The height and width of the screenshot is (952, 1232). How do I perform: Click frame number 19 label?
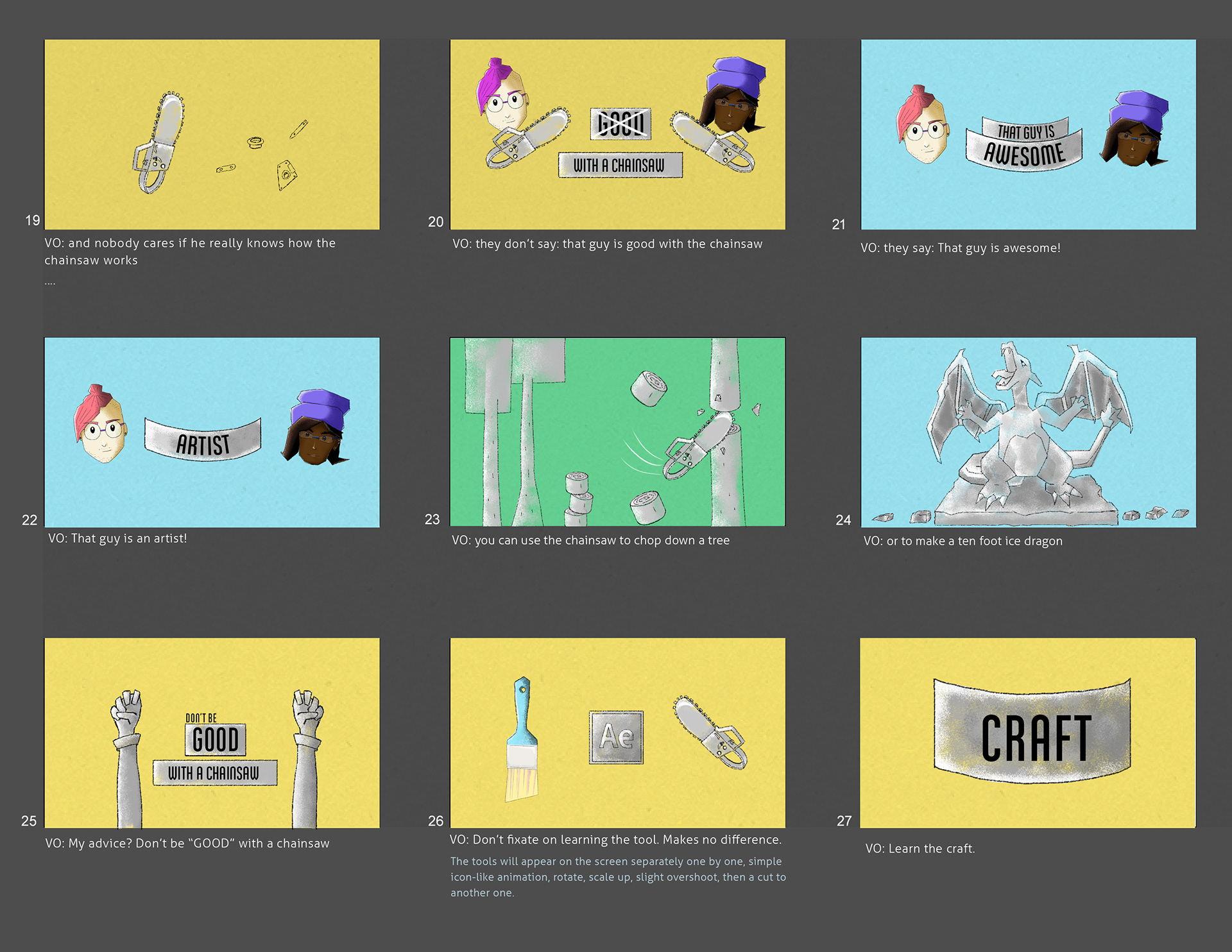pos(33,221)
